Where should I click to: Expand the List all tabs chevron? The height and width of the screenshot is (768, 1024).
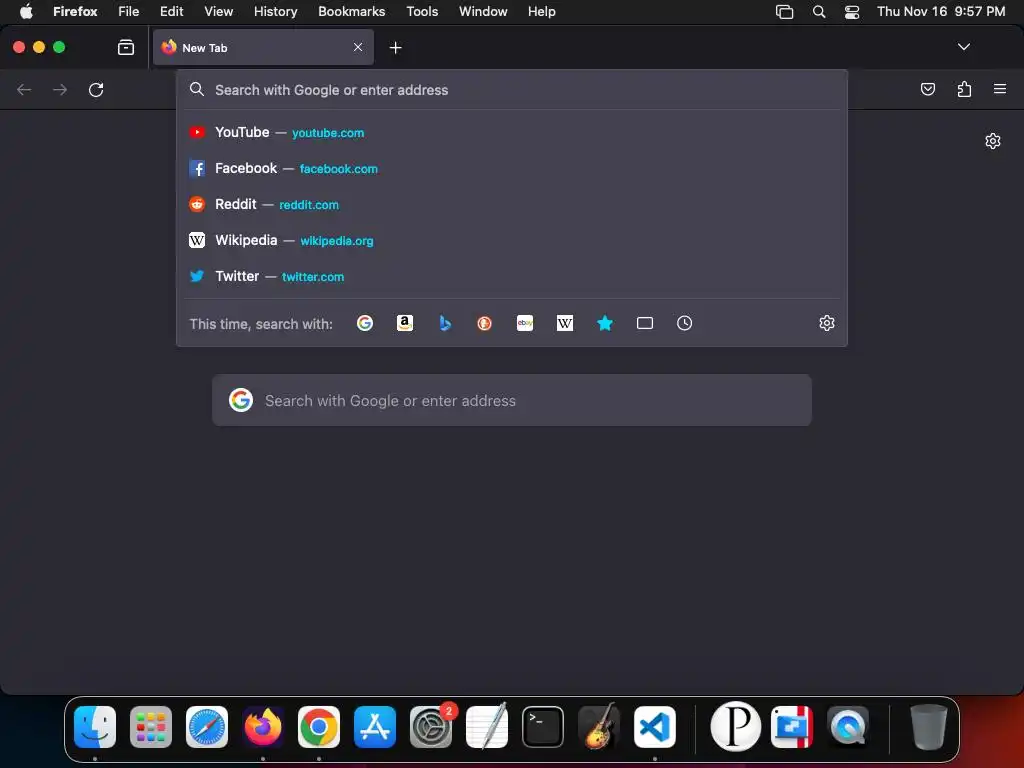pyautogui.click(x=963, y=47)
